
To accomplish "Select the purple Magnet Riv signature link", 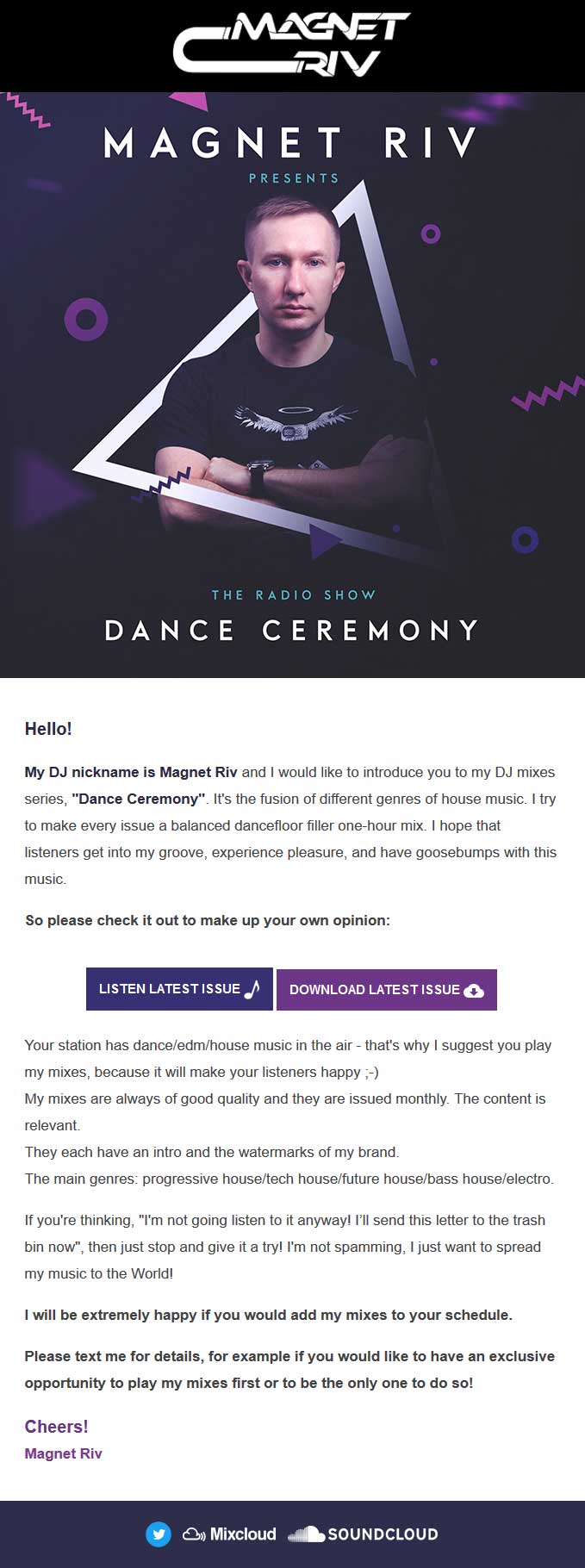I will click(x=63, y=1453).
